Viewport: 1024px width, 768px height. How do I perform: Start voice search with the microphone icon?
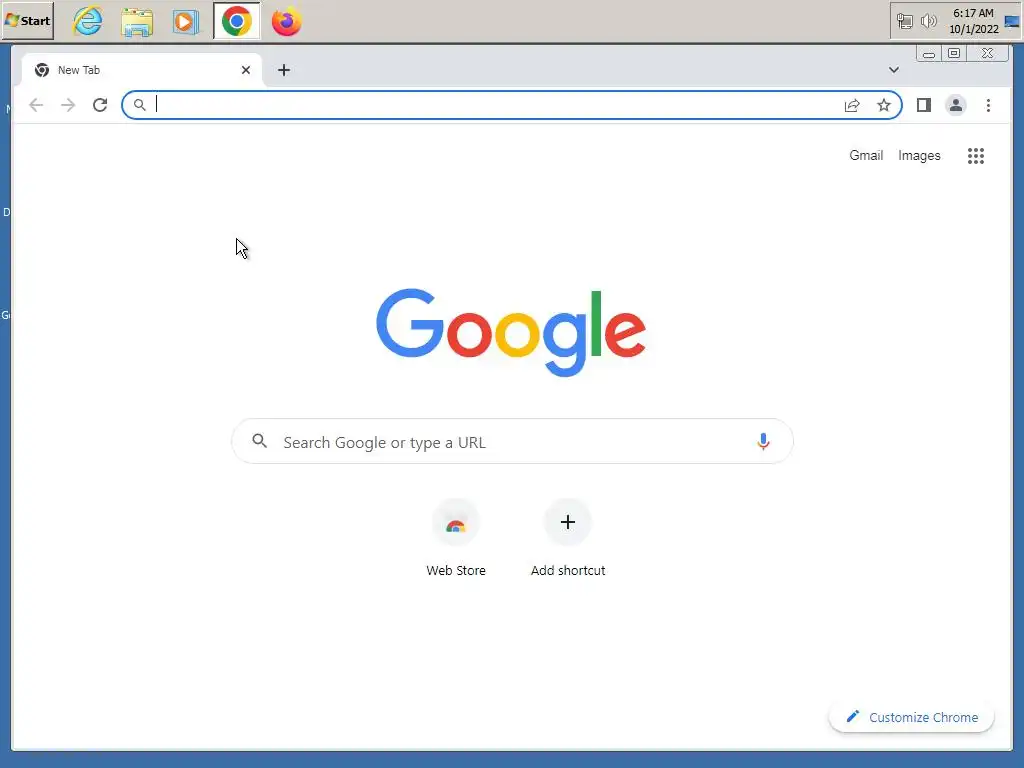(763, 441)
